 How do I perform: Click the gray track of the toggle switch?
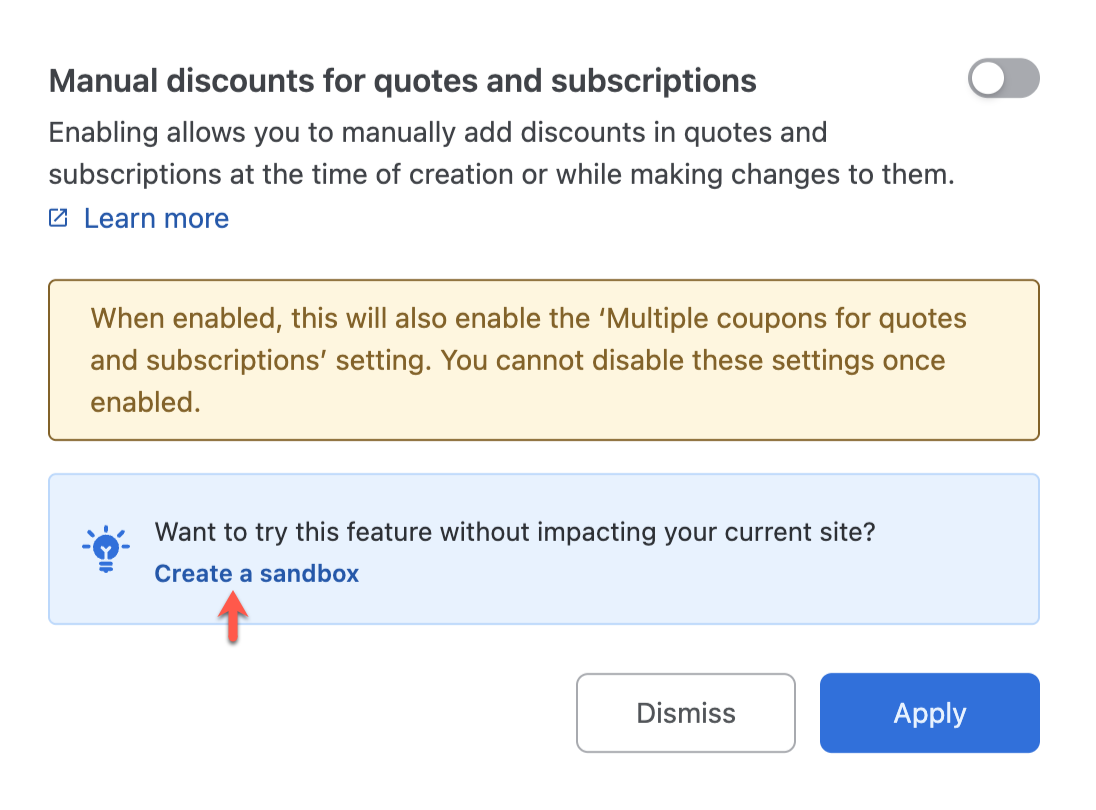pyautogui.click(x=1022, y=79)
